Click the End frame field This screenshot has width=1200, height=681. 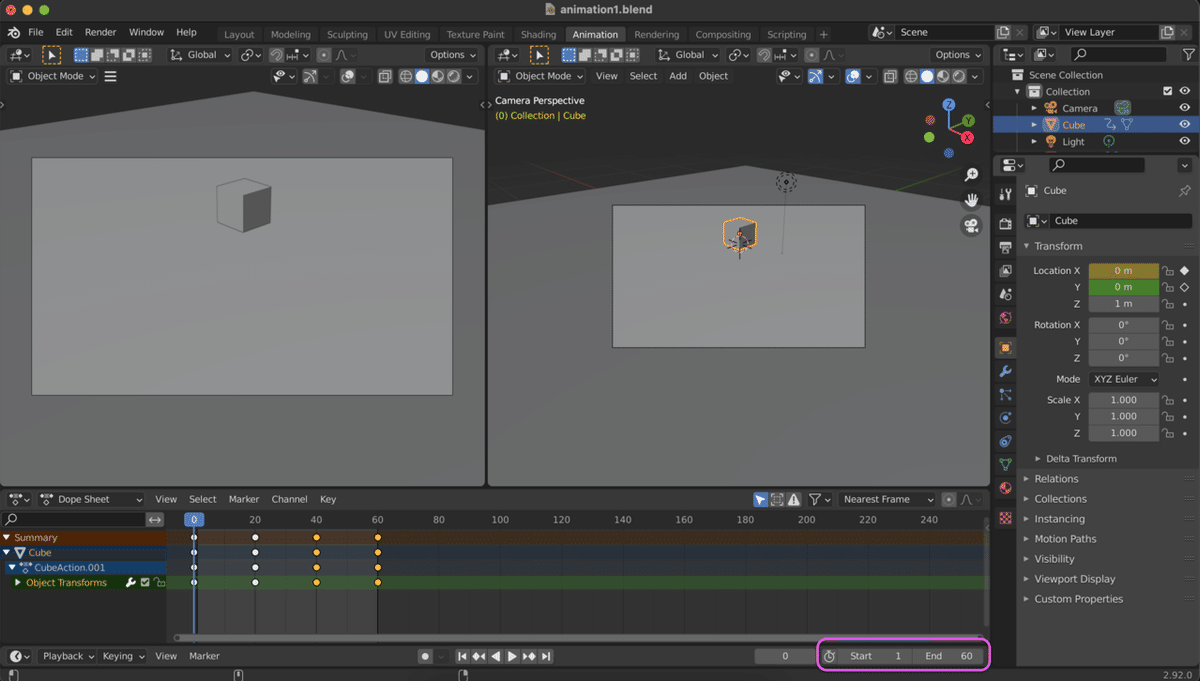(x=948, y=656)
